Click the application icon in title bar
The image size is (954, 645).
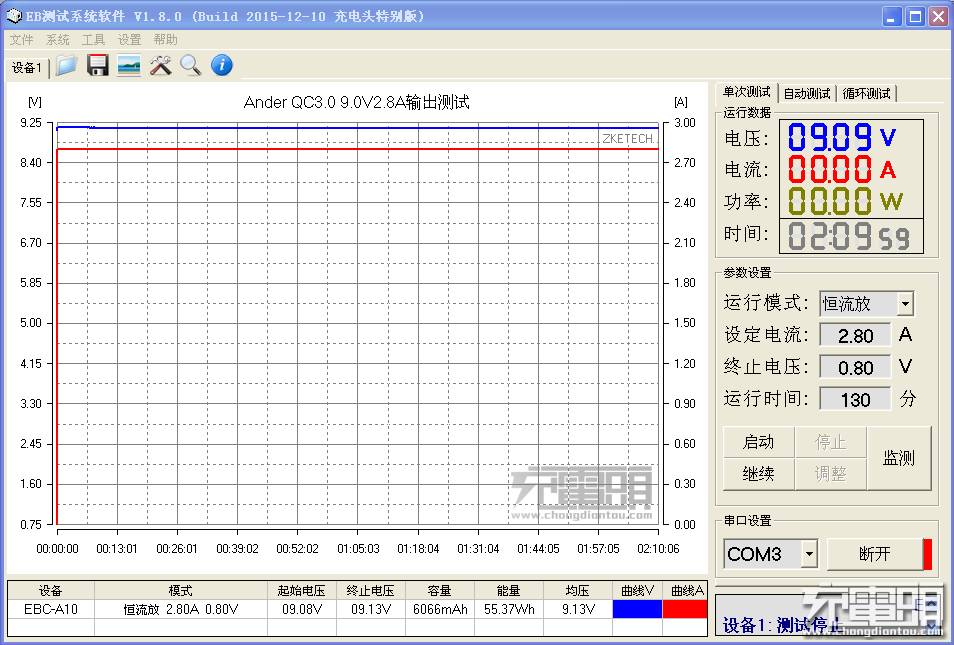tap(13, 16)
